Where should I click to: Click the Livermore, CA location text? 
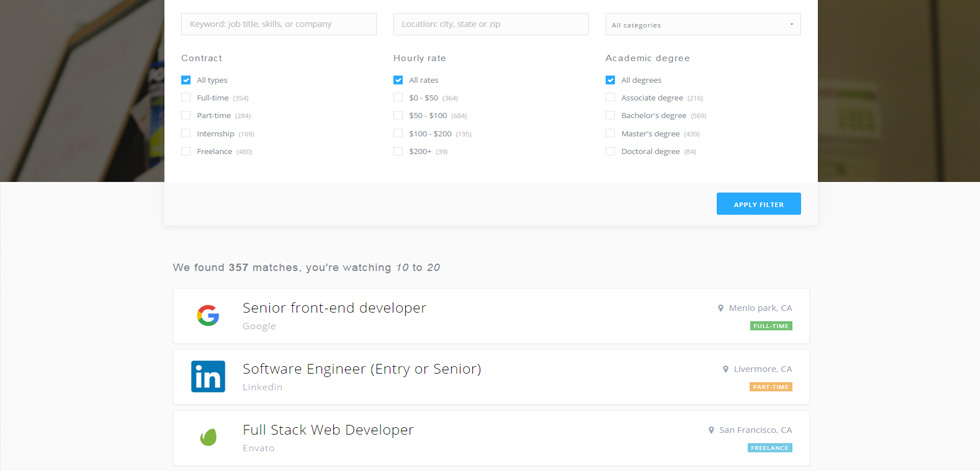click(762, 369)
